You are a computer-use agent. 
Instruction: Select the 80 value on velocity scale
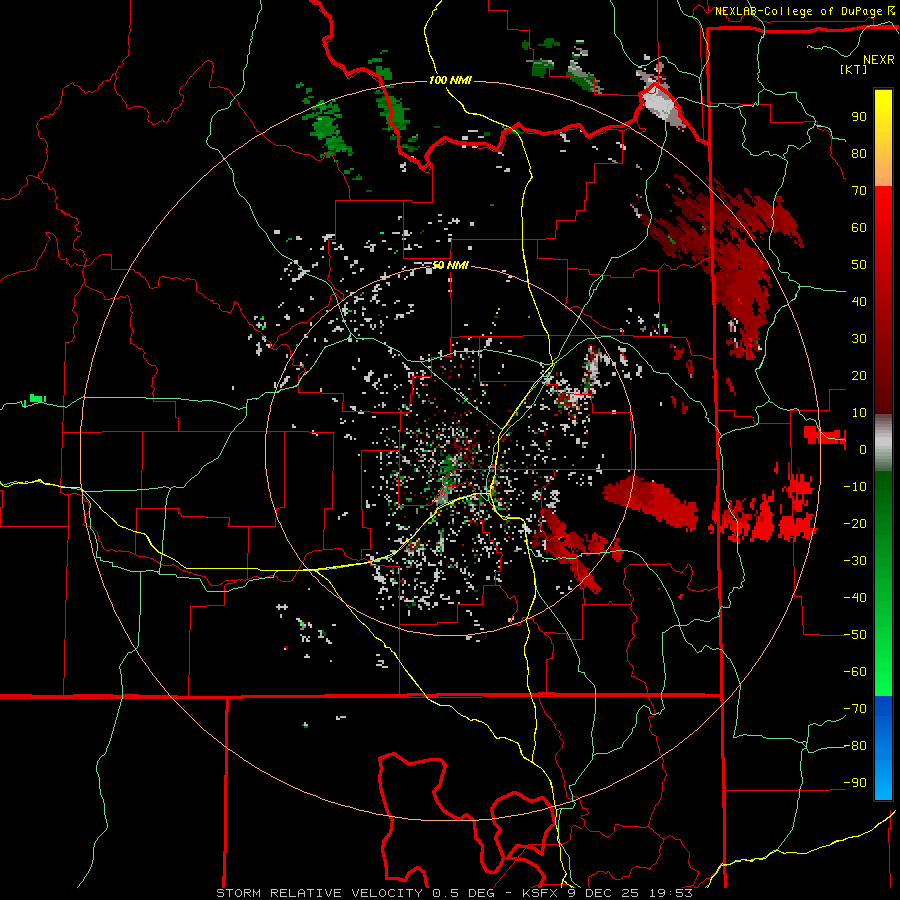(x=859, y=154)
